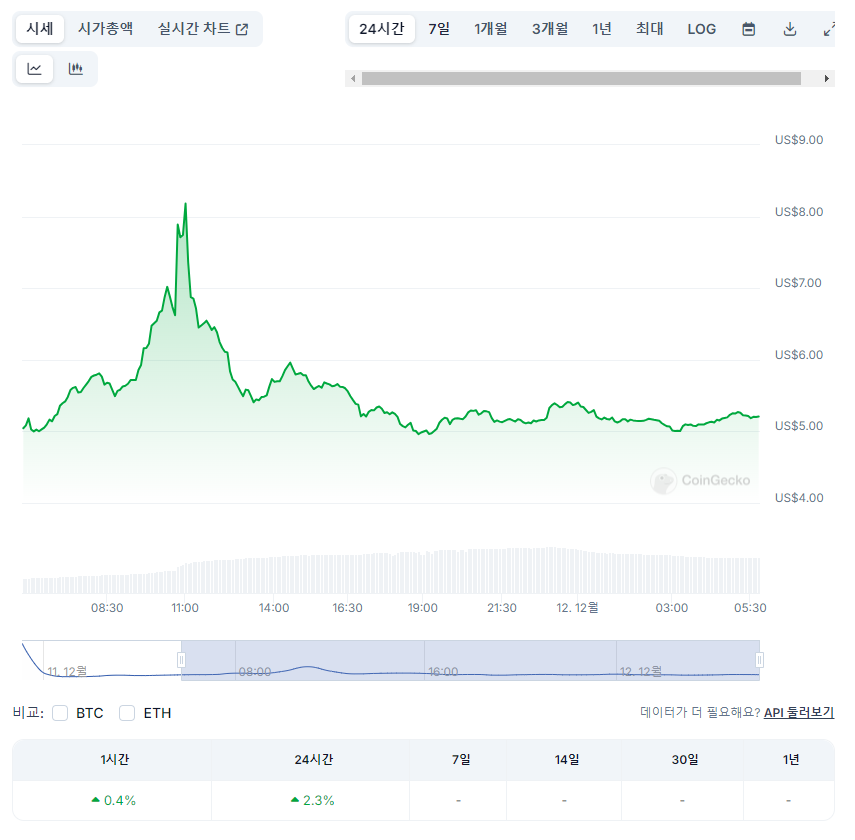The width and height of the screenshot is (855, 840).
Task: Set range to 1년
Action: [x=602, y=29]
